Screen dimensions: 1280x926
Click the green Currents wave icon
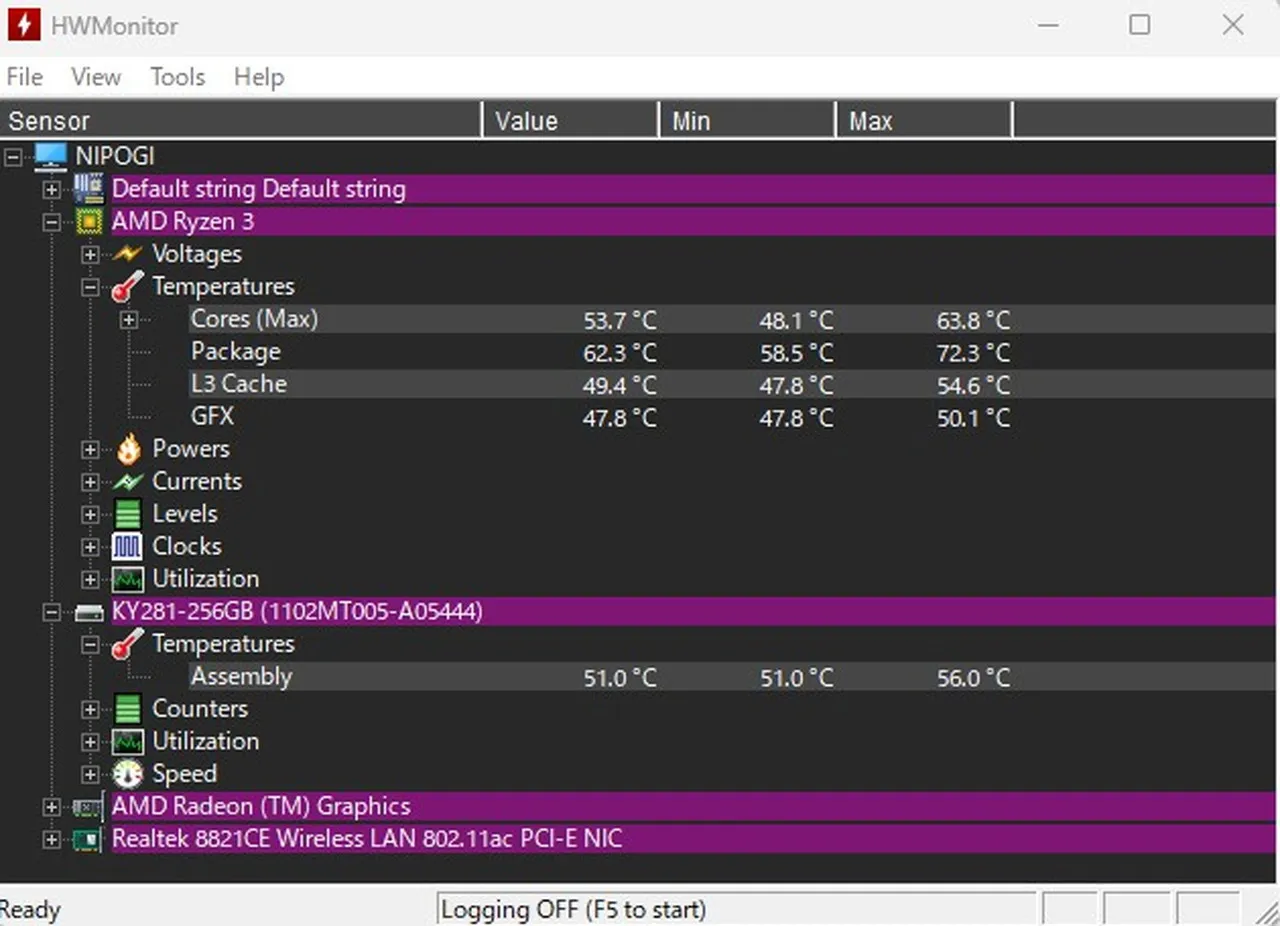tap(128, 482)
